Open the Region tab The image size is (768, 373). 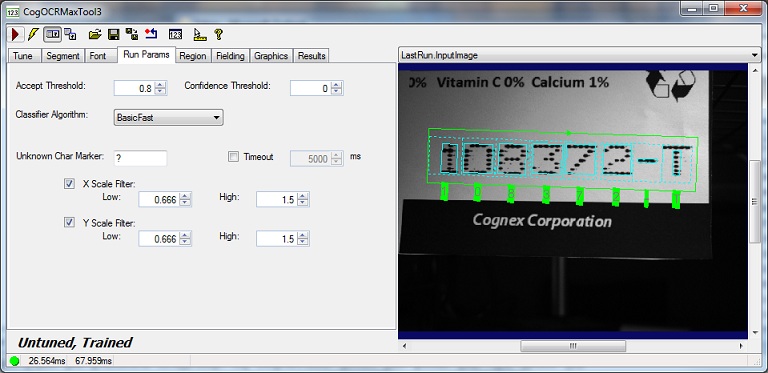pos(192,56)
